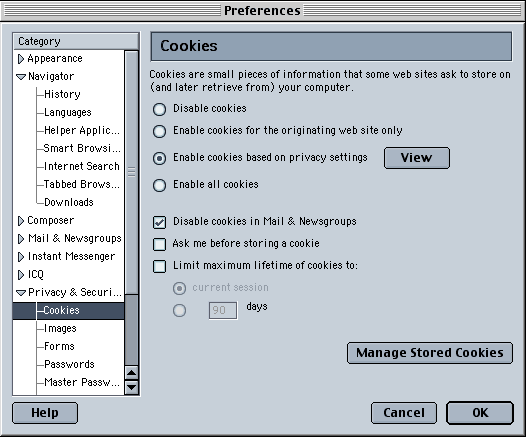Enable Ask me before storing a cookie
This screenshot has width=526, height=437.
[159, 244]
